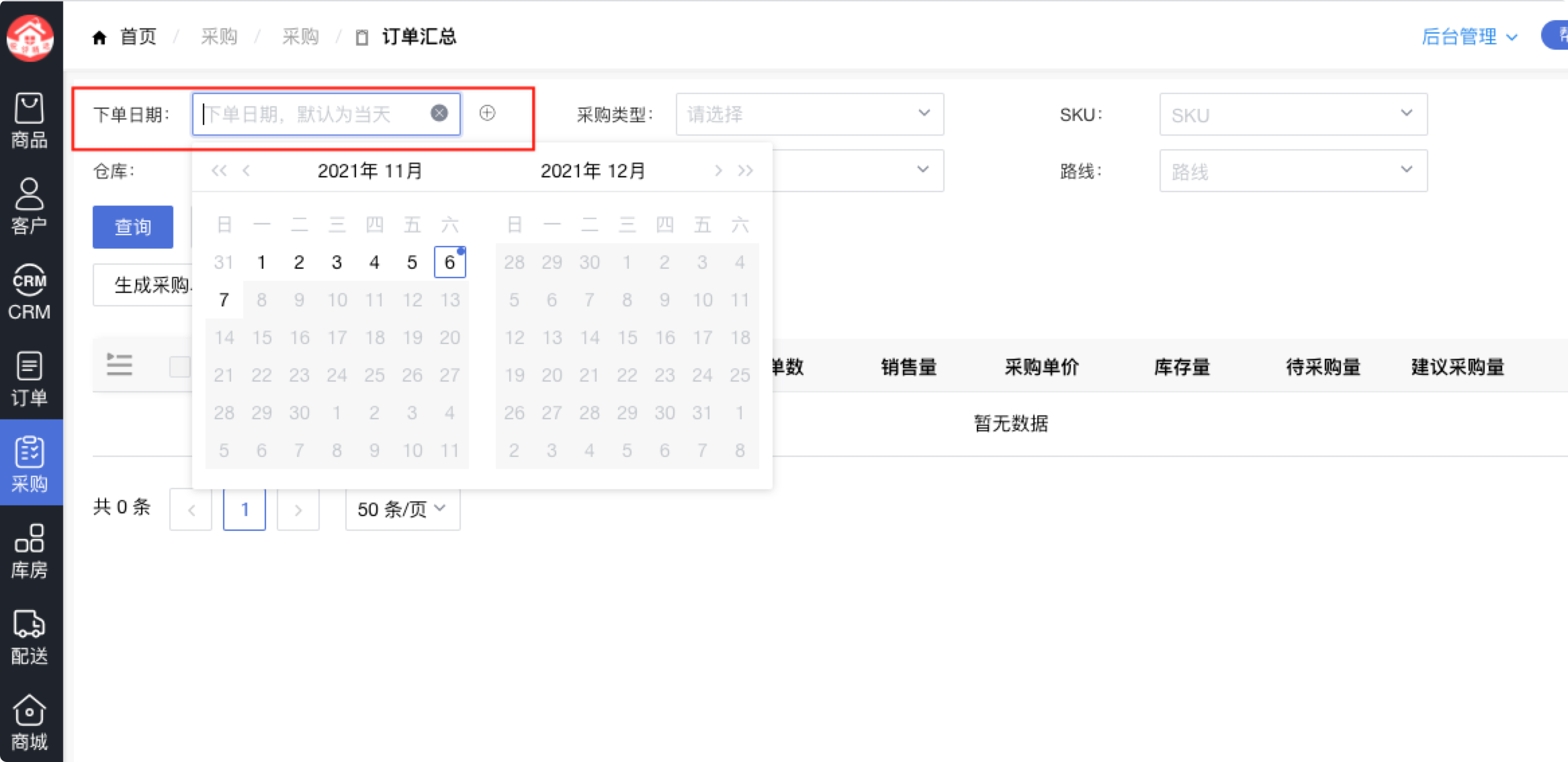Open the 客户 sidebar section
Image resolution: width=1568 pixels, height=762 pixels.
(30, 206)
